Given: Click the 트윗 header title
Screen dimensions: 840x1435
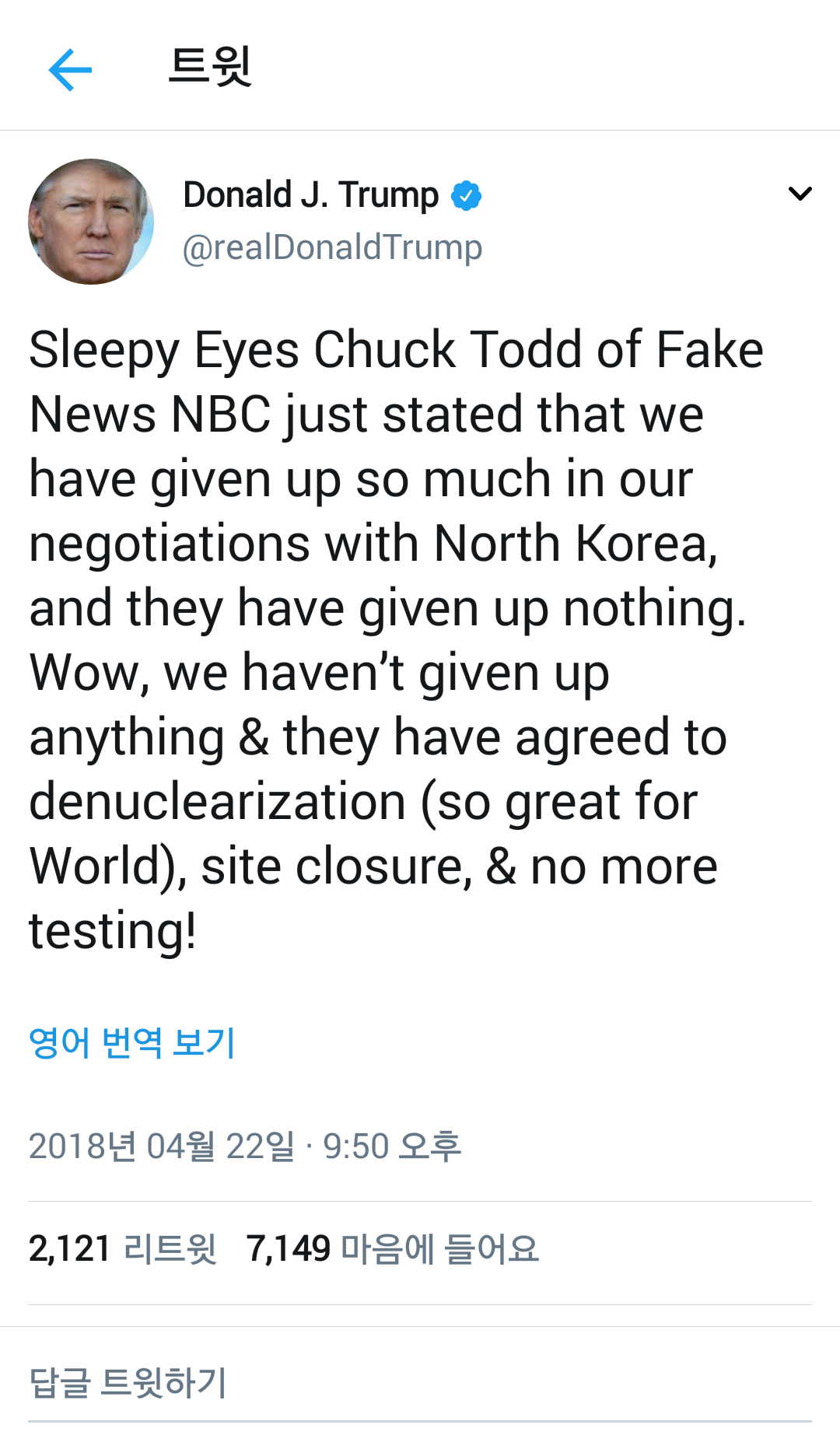Looking at the screenshot, I should point(210,67).
